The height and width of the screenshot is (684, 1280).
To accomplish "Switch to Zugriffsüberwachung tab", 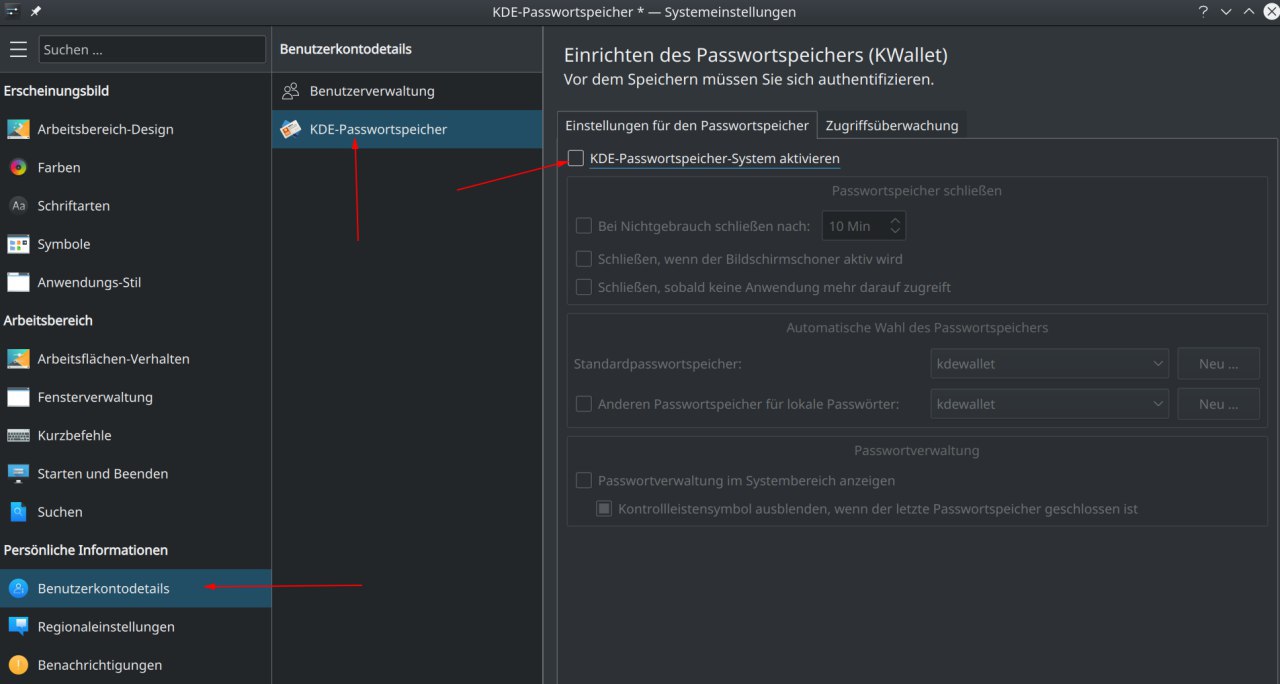I will [892, 125].
